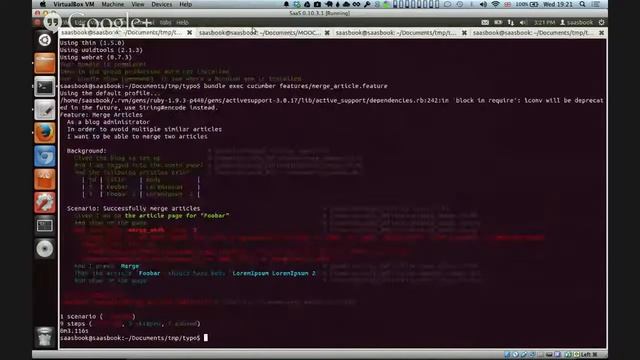Open the CD disc icon in dock
This screenshot has height=360, width=640.
[x=44, y=249]
